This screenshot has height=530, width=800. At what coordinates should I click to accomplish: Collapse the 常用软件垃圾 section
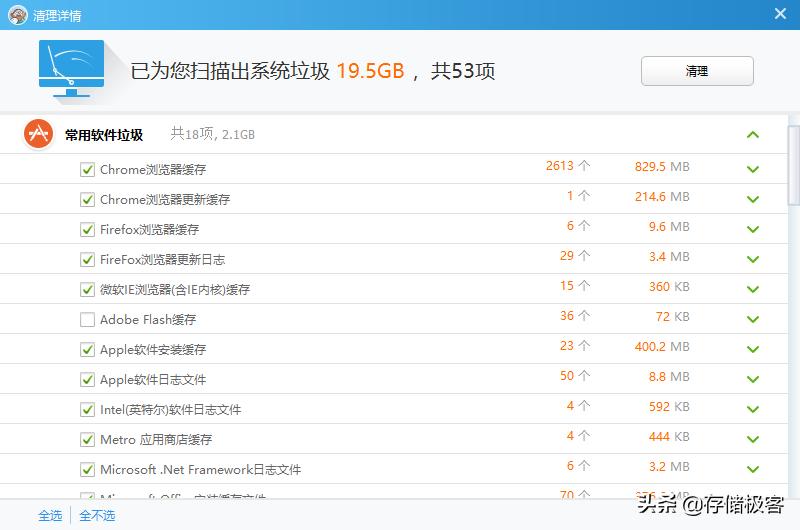point(753,135)
